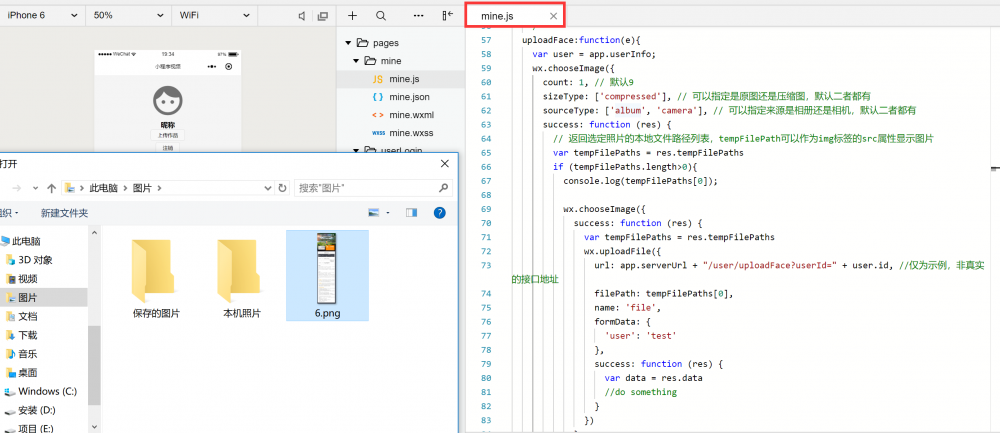
Task: Click the 新建文件夹 button
Action: pyautogui.click(x=64, y=213)
